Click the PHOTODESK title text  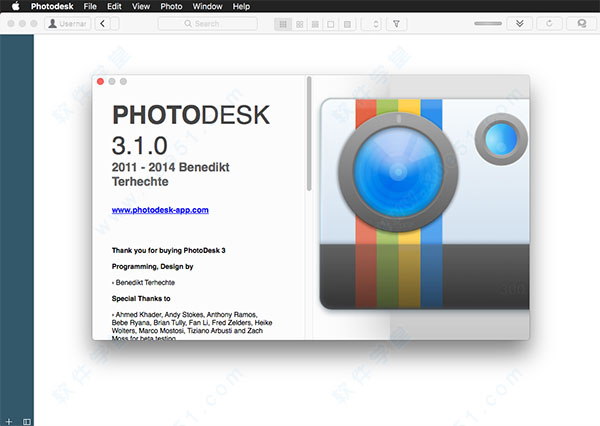tap(191, 115)
